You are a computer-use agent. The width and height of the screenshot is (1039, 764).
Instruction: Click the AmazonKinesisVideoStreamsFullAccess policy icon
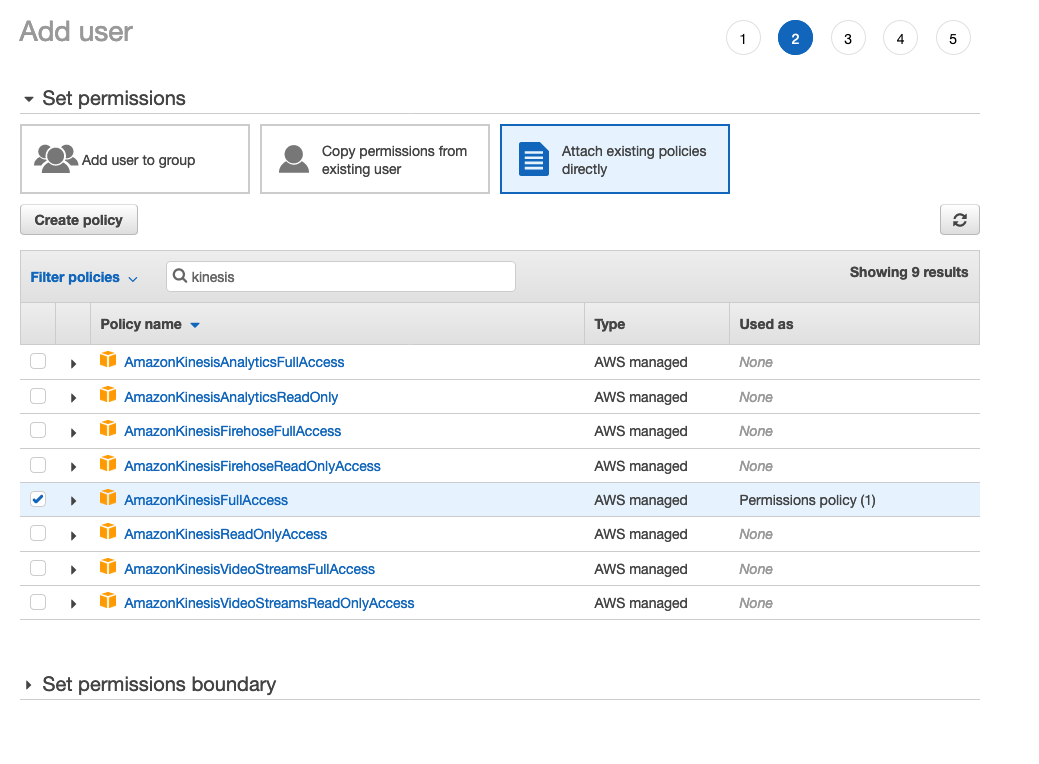(x=108, y=567)
